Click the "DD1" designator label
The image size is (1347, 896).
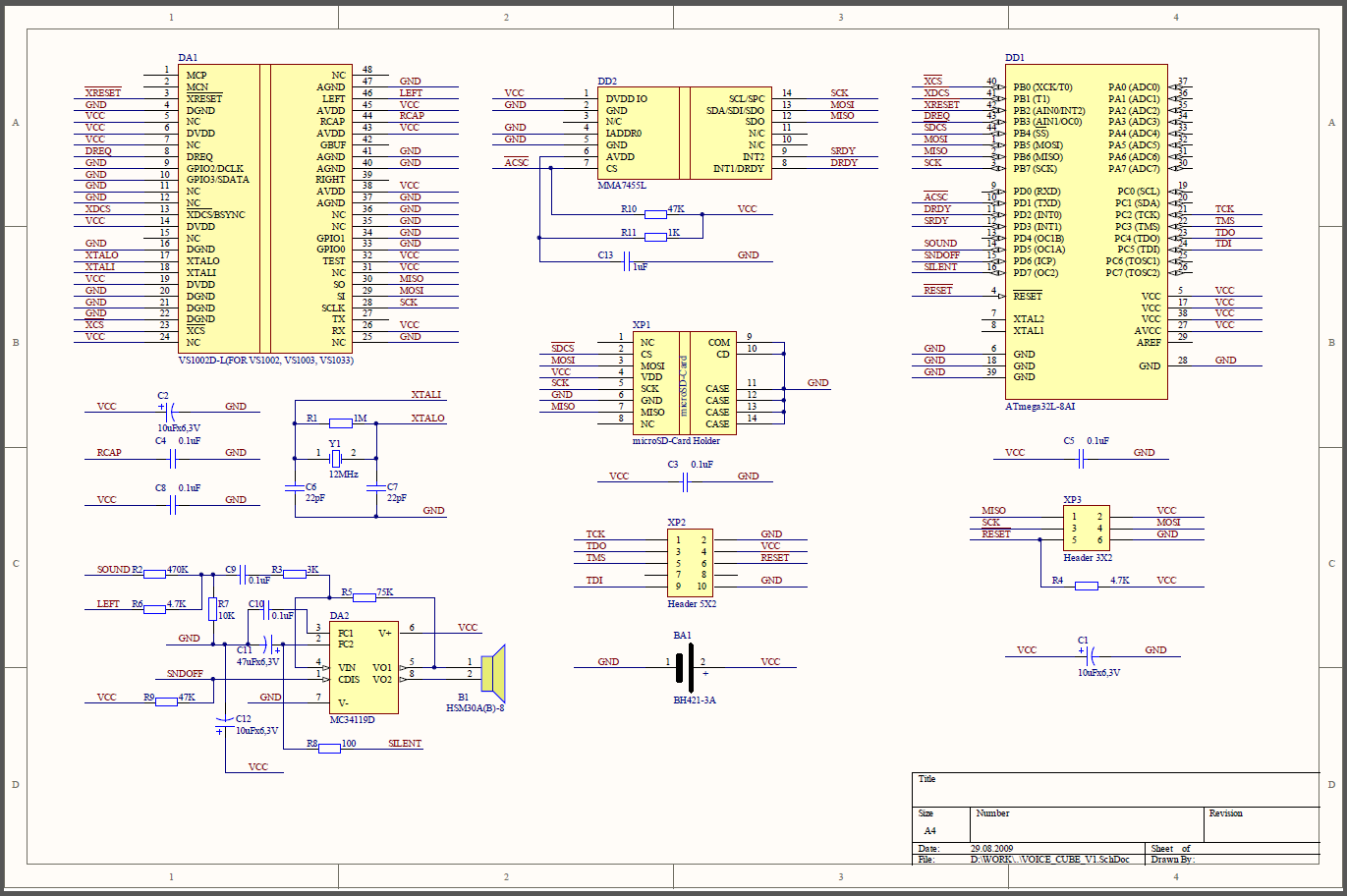pos(1015,58)
